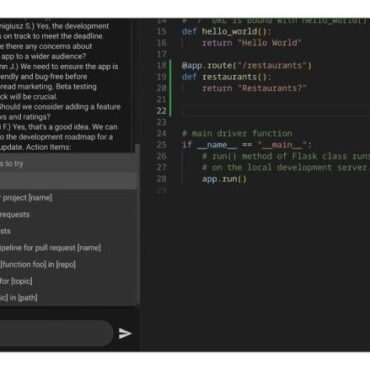This screenshot has height=370, width=370.
Task: Click the @app.route("/restaurants") decorator line
Action: 247,65
